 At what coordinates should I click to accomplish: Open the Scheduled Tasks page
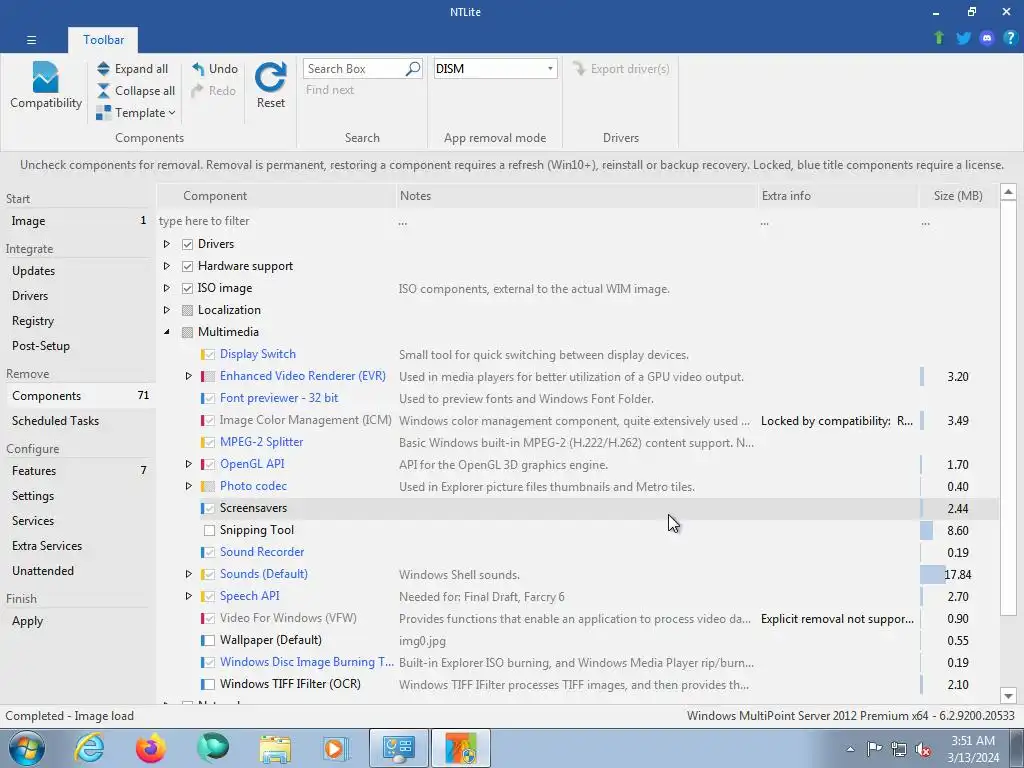[x=77, y=421]
